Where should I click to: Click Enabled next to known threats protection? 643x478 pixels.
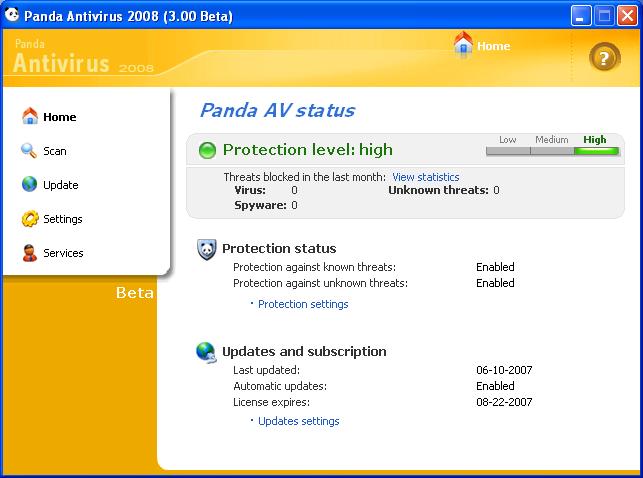(495, 267)
